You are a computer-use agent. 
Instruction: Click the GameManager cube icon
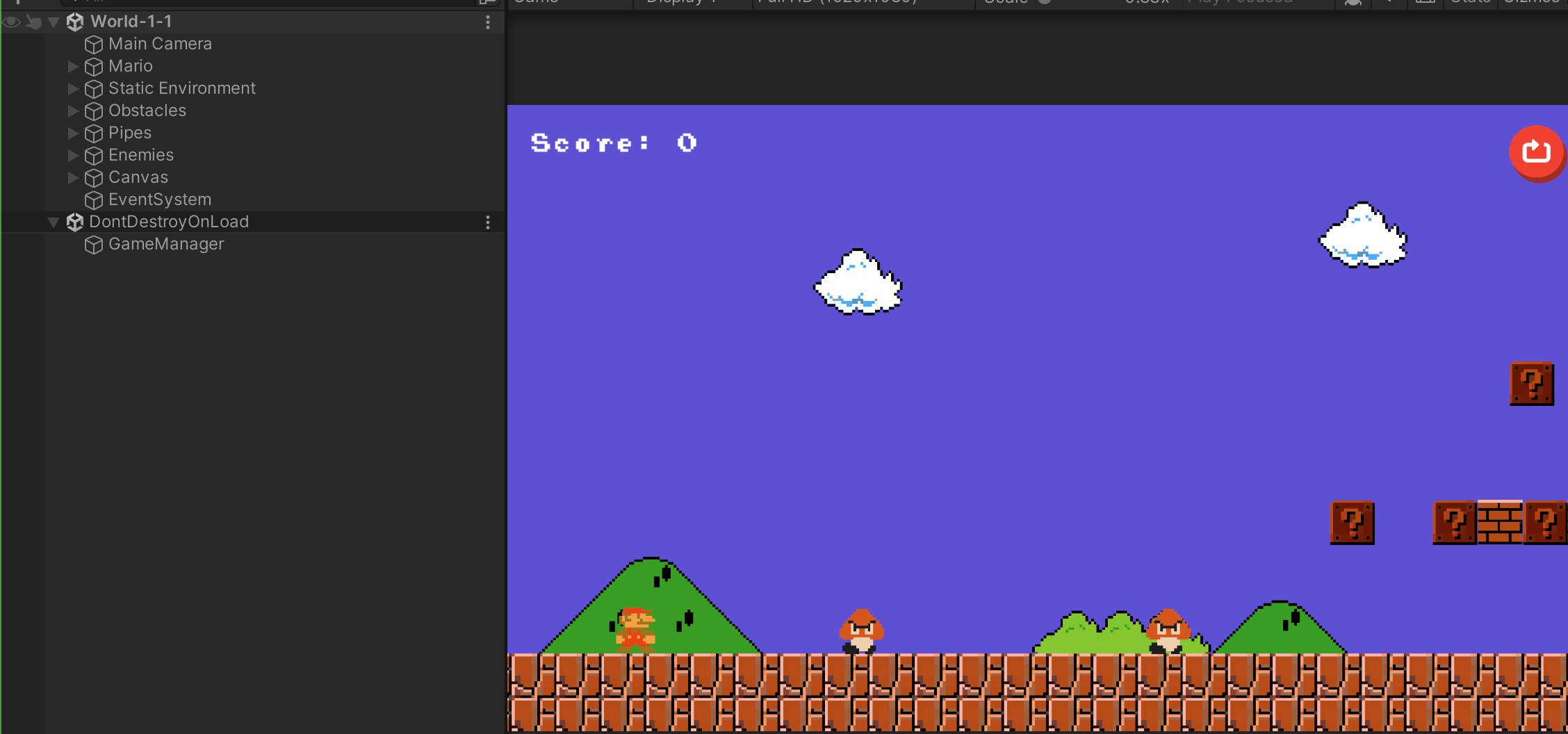click(x=94, y=245)
